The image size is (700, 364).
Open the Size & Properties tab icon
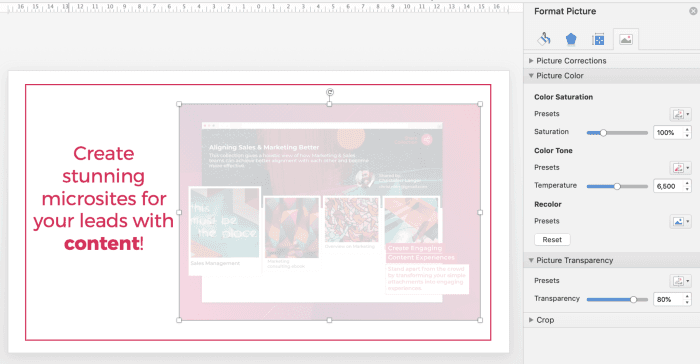(x=598, y=40)
